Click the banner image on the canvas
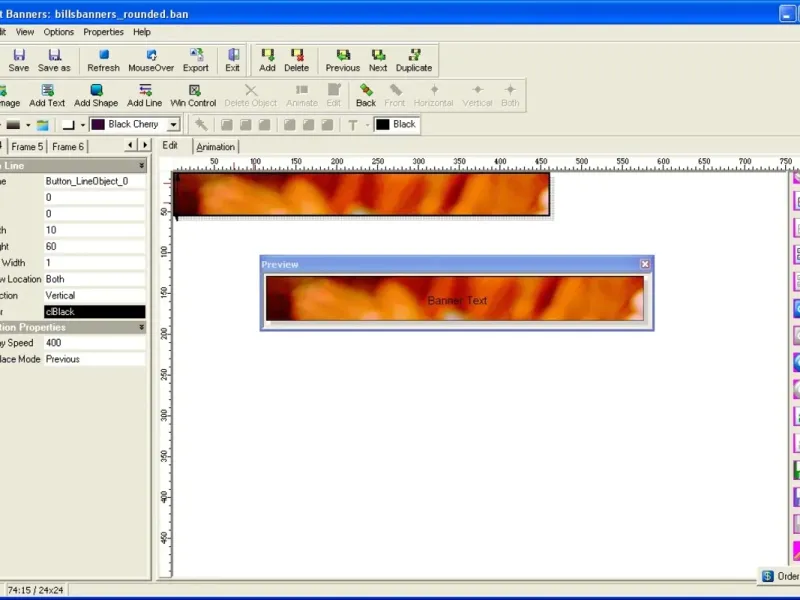 pos(361,194)
